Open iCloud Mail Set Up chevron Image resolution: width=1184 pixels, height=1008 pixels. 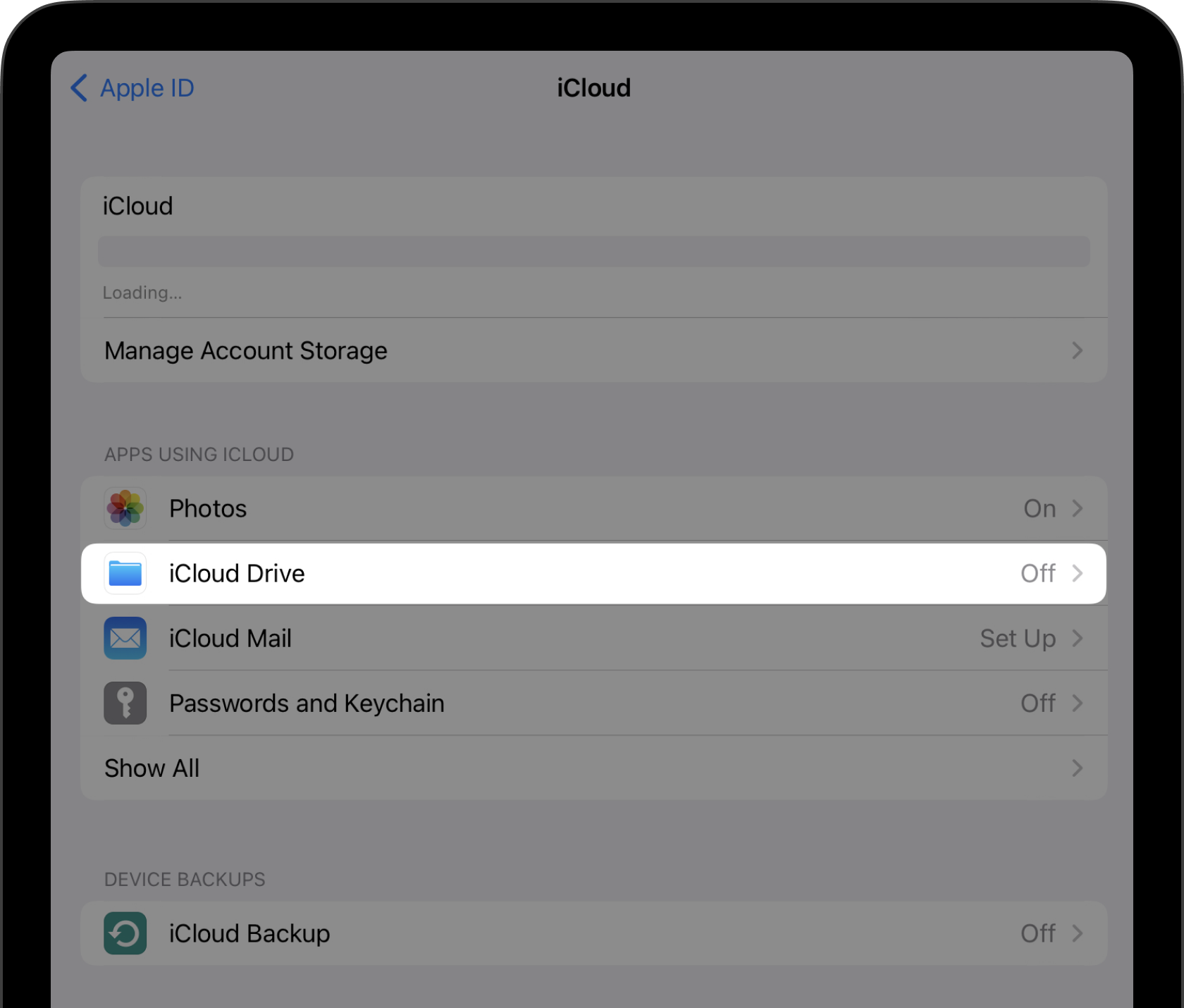1077,638
